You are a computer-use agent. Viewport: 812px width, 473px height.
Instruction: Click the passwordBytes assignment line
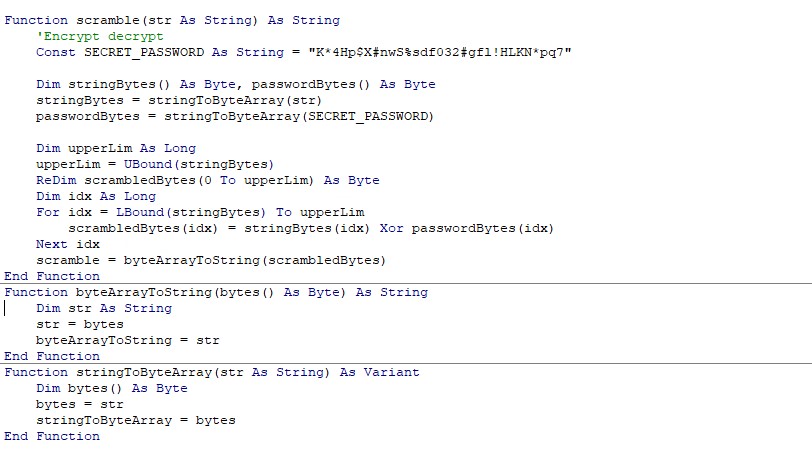235,116
